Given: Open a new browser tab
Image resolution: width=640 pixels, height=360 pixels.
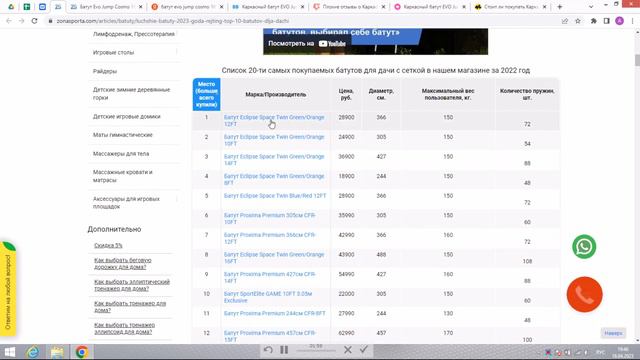Looking at the screenshot, I should tap(560, 7).
